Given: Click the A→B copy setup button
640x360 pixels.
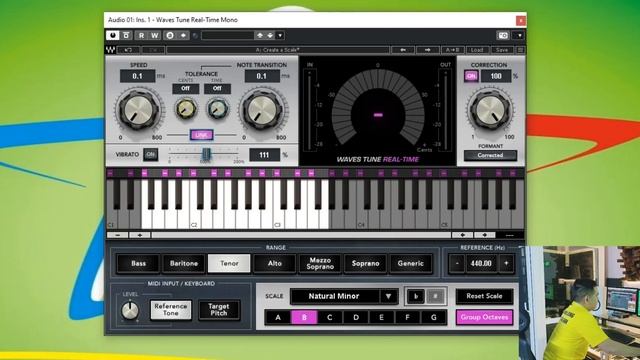Looking at the screenshot, I should point(452,50).
